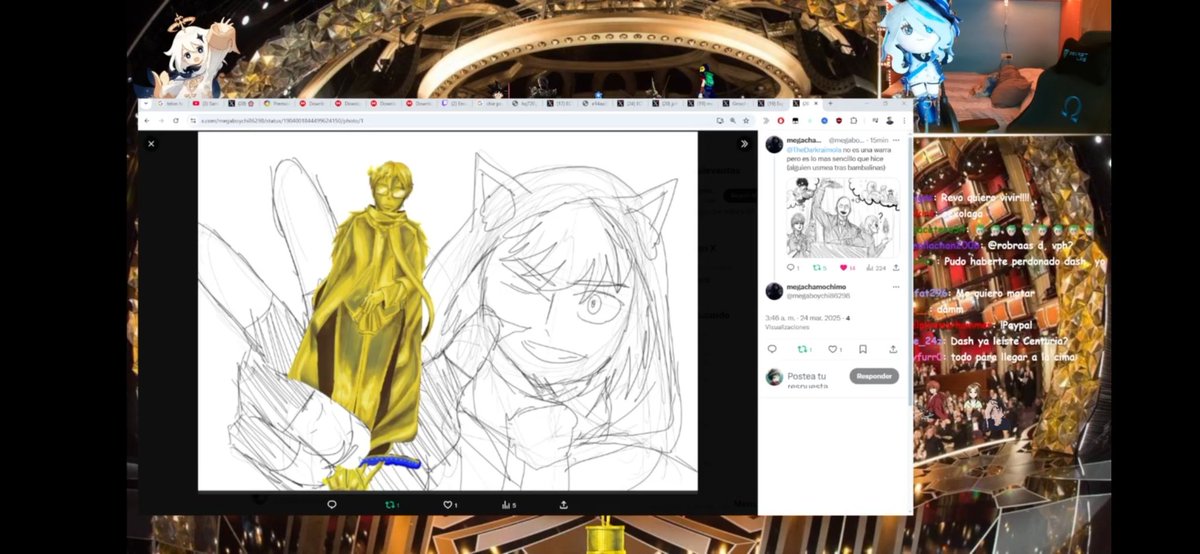
Task: Click the Responder button
Action: pos(874,376)
